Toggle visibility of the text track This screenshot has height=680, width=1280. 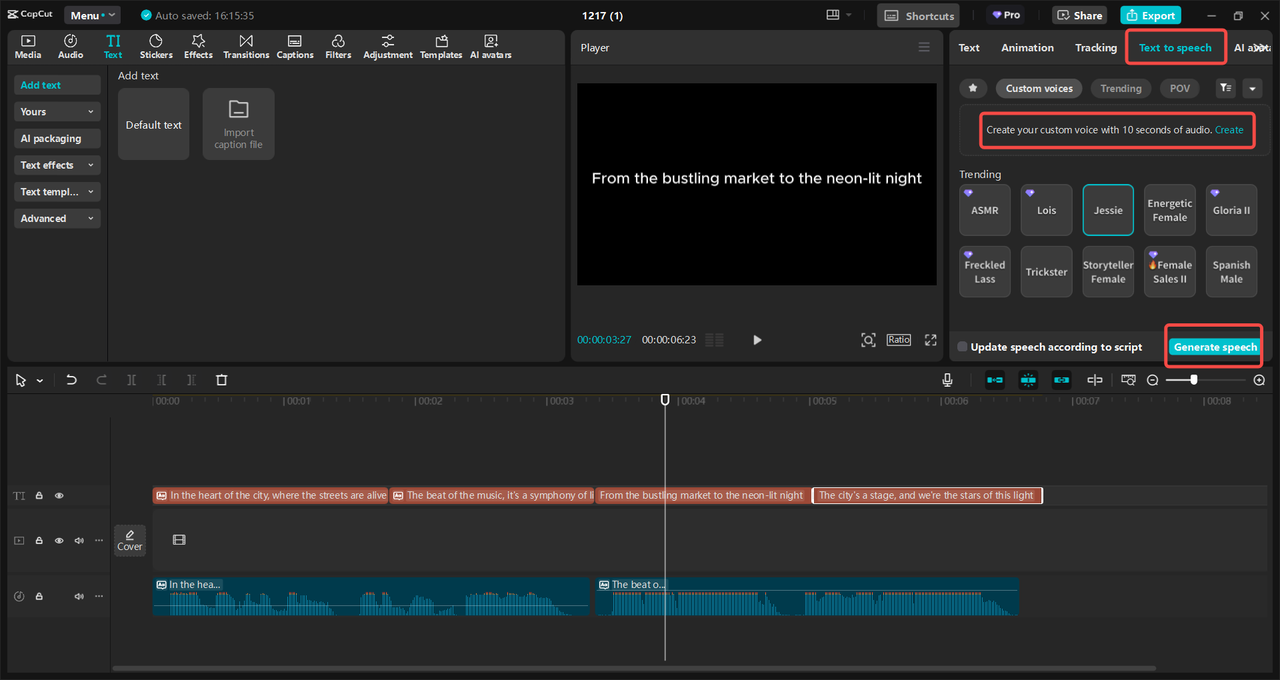[59, 495]
